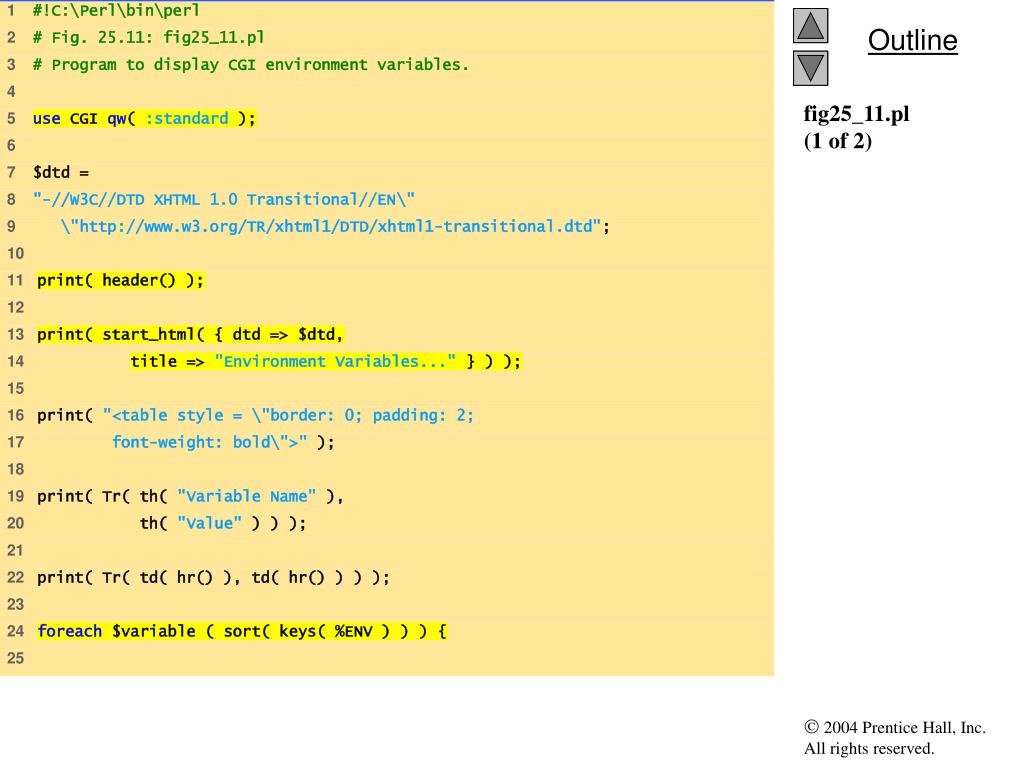This screenshot has width=1024, height=768.
Task: Click line number 5
Action: click(11, 118)
